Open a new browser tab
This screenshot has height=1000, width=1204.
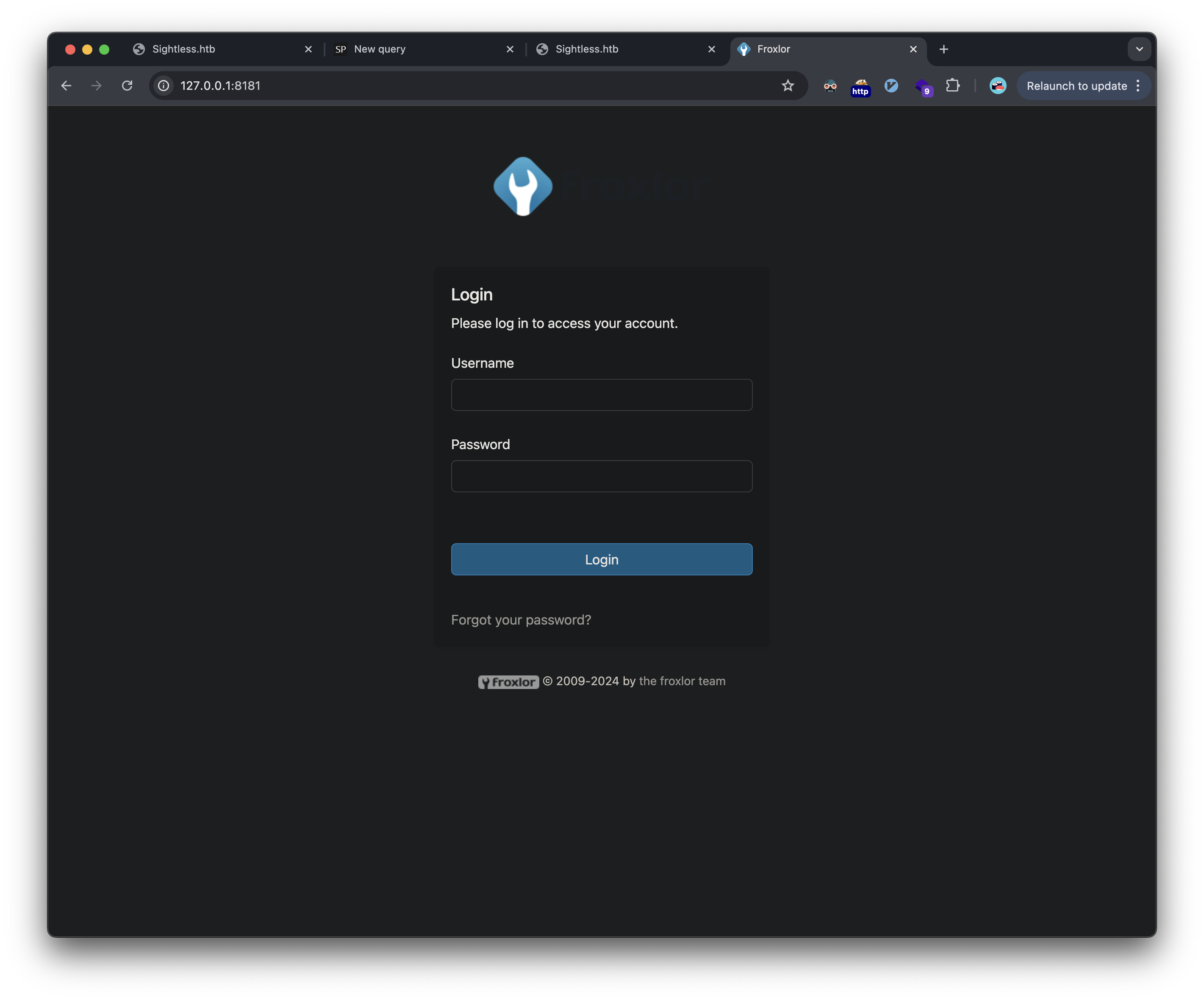(x=944, y=49)
